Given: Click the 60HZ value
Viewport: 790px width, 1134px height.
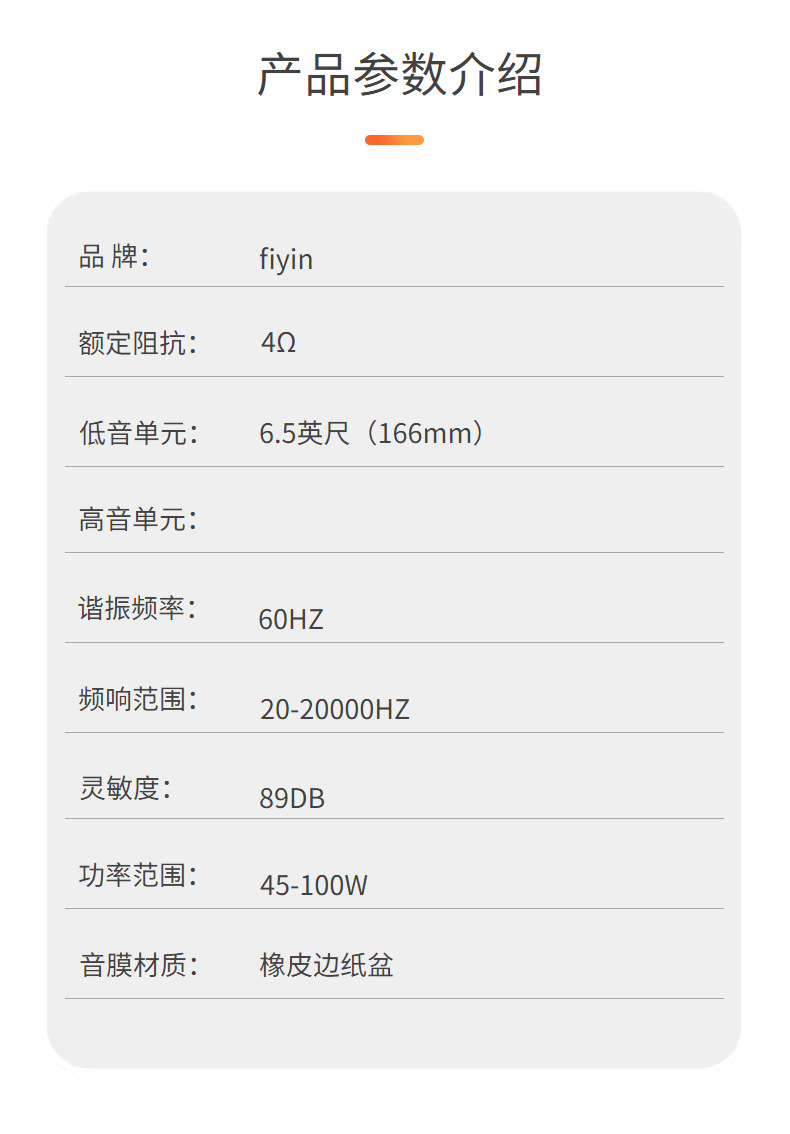Looking at the screenshot, I should pos(291,620).
